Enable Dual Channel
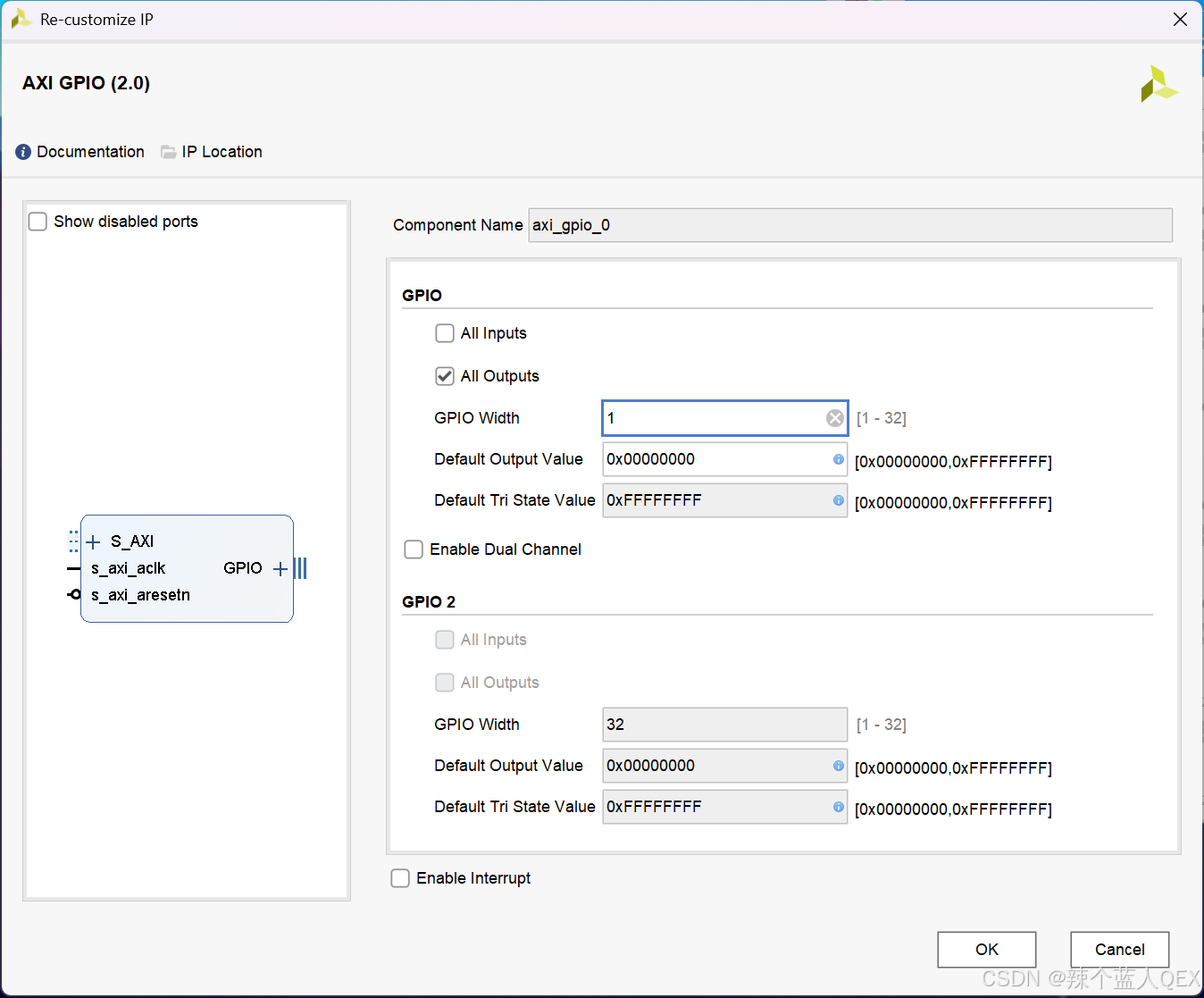 point(413,549)
